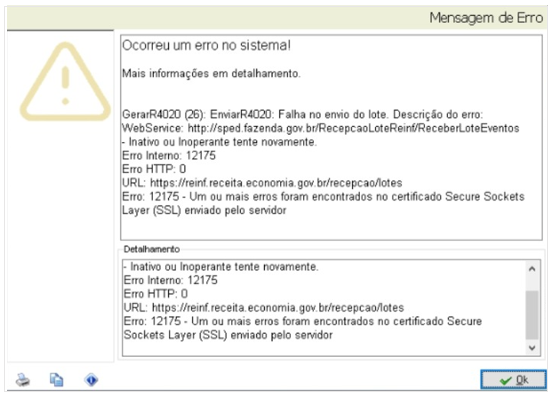Click "Erro Interno: 12175" in main message
The width and height of the screenshot is (552, 399).
tap(169, 156)
